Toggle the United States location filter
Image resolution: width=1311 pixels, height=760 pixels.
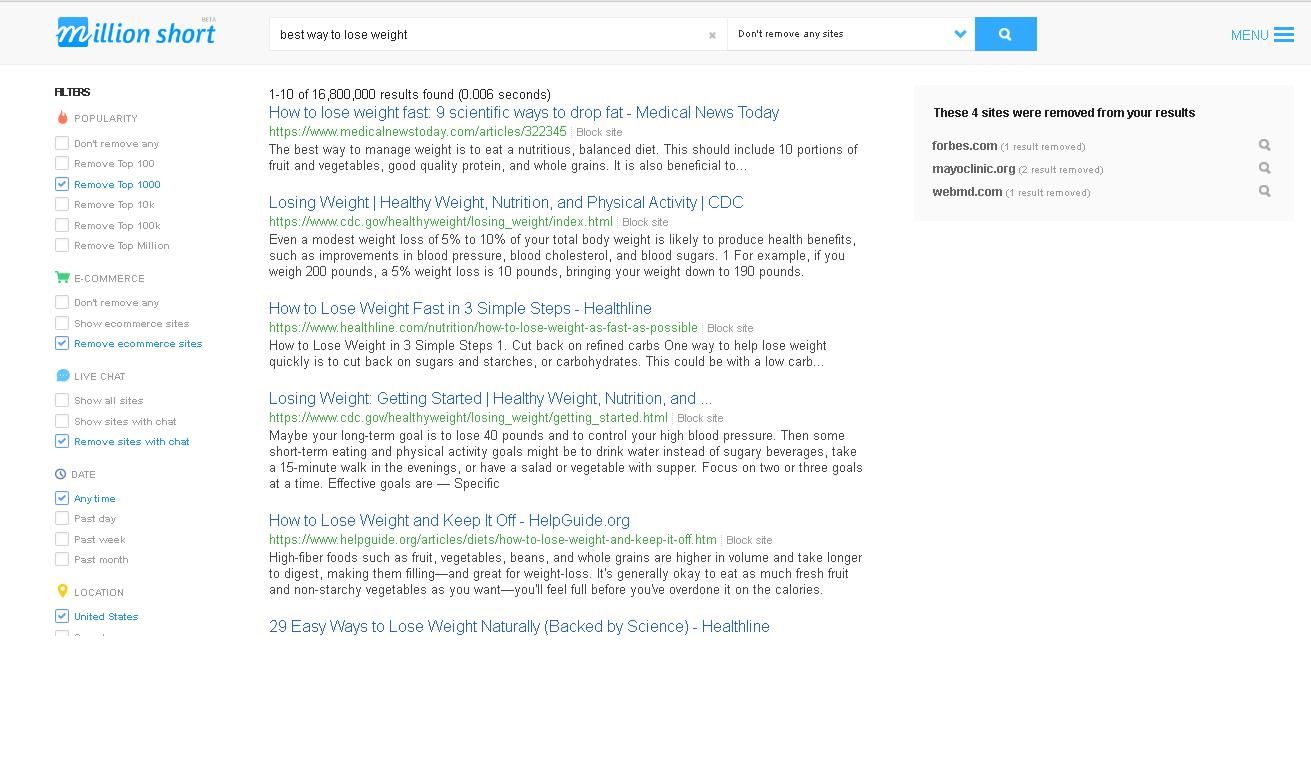coord(62,616)
